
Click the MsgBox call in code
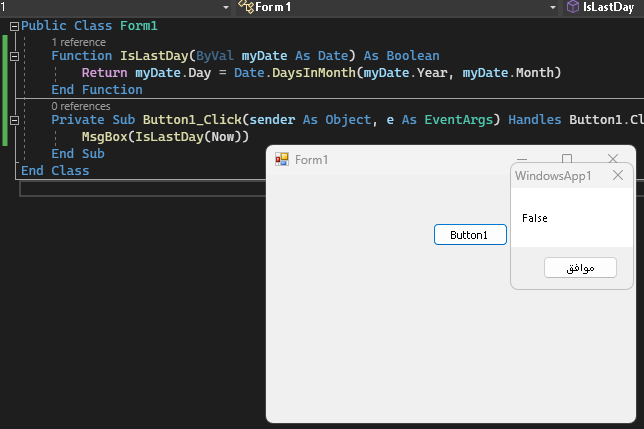tap(105, 137)
